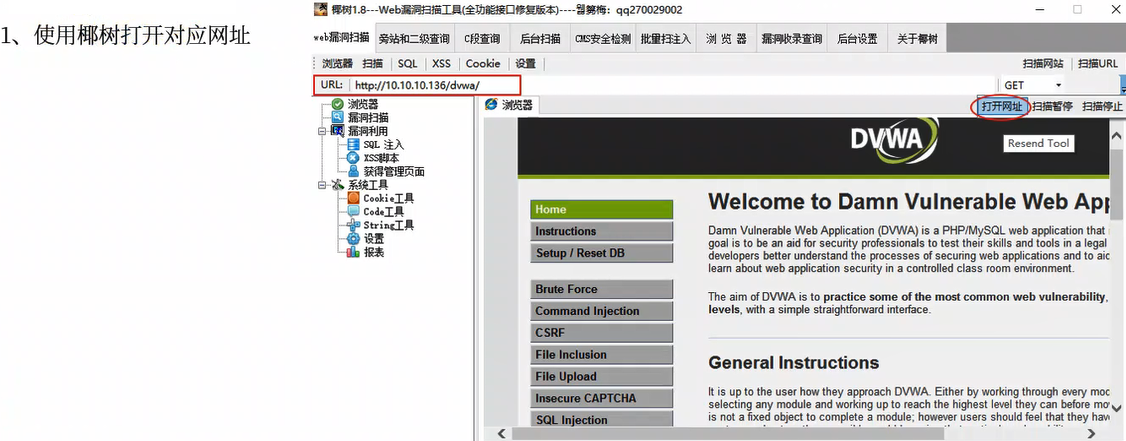Image resolution: width=1126 pixels, height=441 pixels.
Task: Click the 椰树 app icon in title bar
Action: (x=320, y=9)
